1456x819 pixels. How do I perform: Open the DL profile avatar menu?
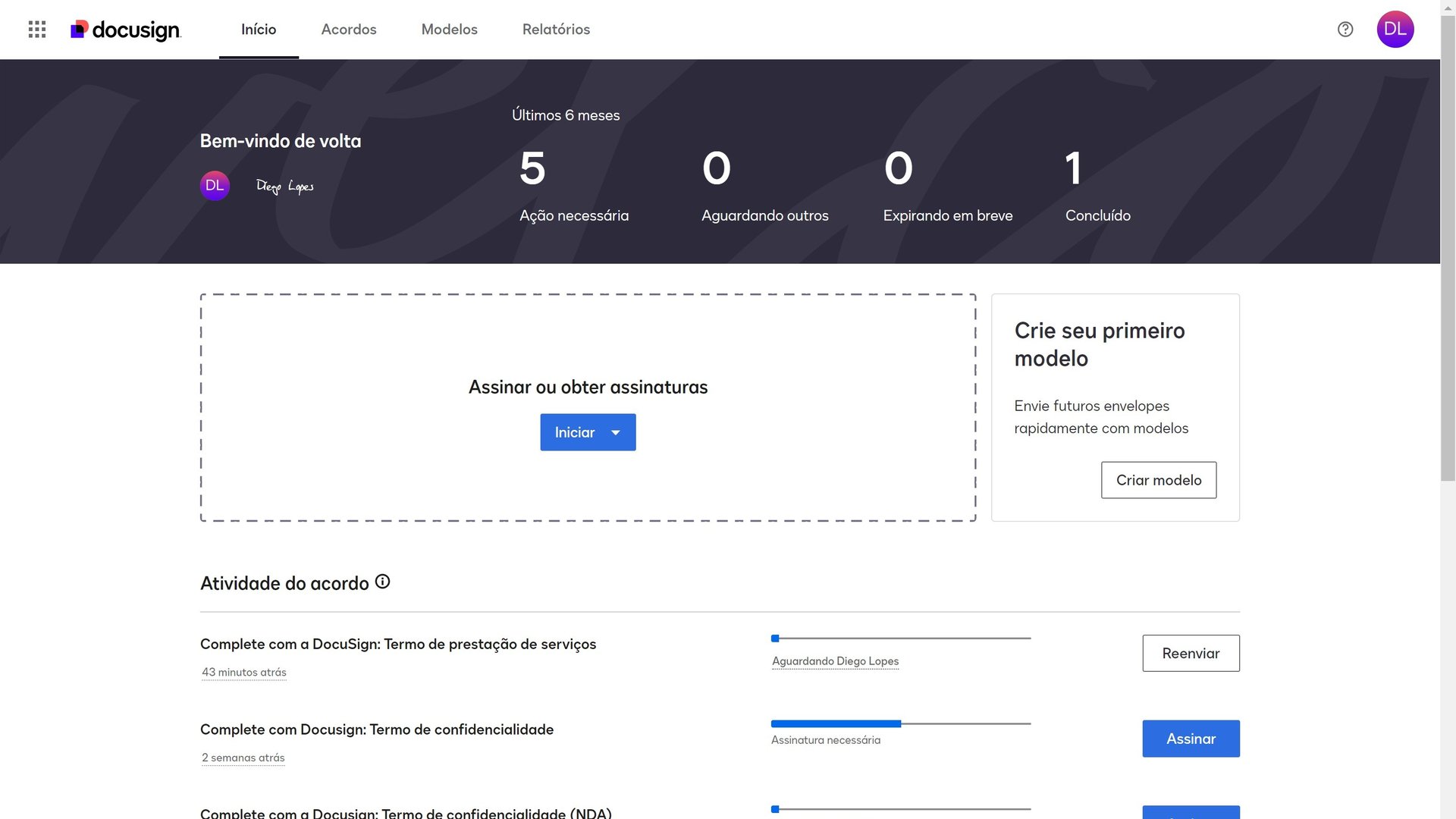pyautogui.click(x=1395, y=30)
